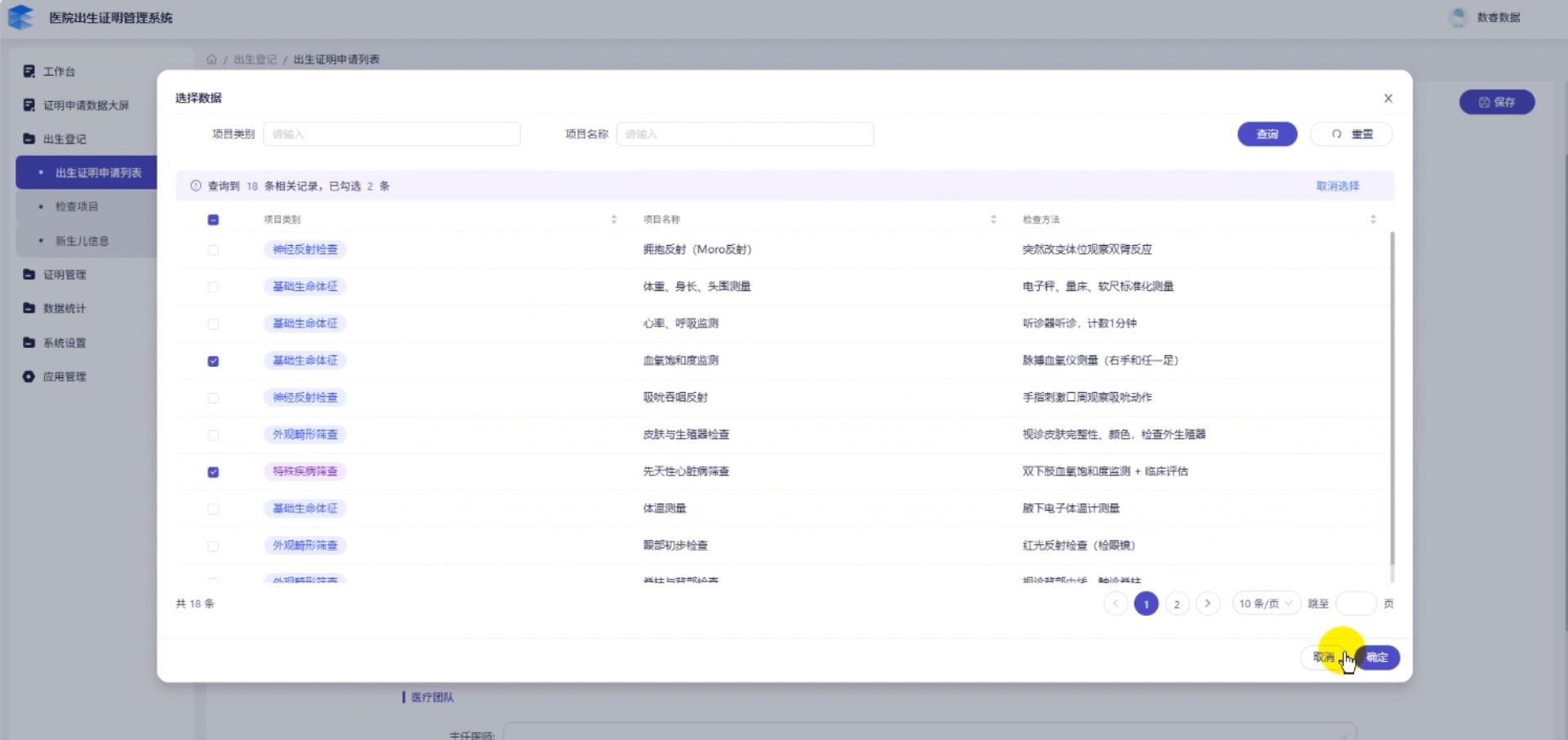Click the 证明申请数据大屏 sidebar icon

click(x=29, y=105)
